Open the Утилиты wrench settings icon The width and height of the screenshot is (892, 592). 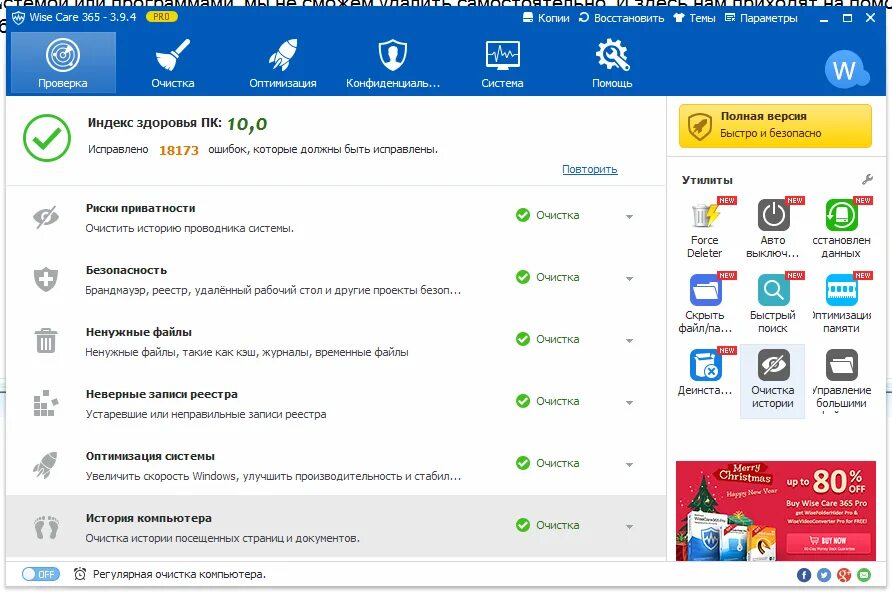coord(867,180)
